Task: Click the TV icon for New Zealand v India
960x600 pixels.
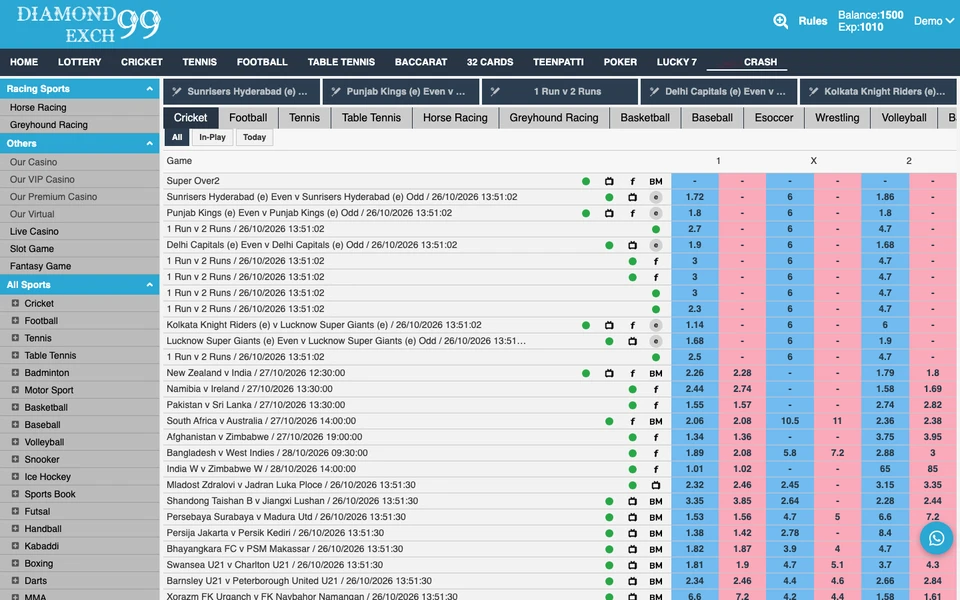Action: (609, 373)
